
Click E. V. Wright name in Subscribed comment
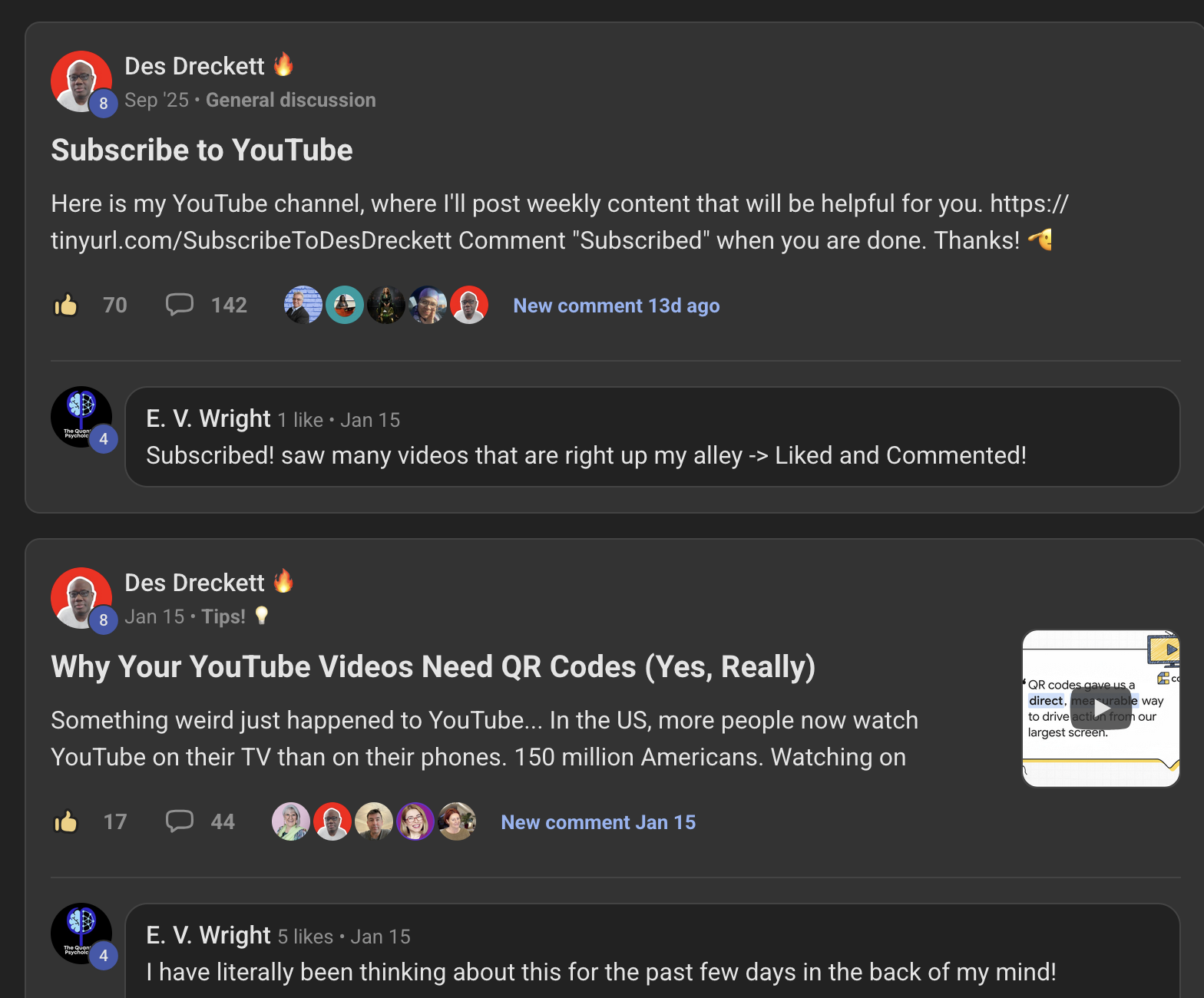[208, 419]
